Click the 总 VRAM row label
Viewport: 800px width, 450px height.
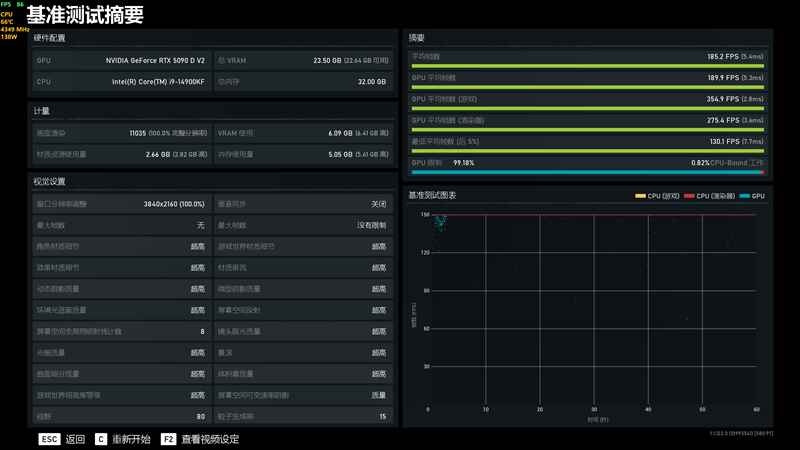[232, 60]
